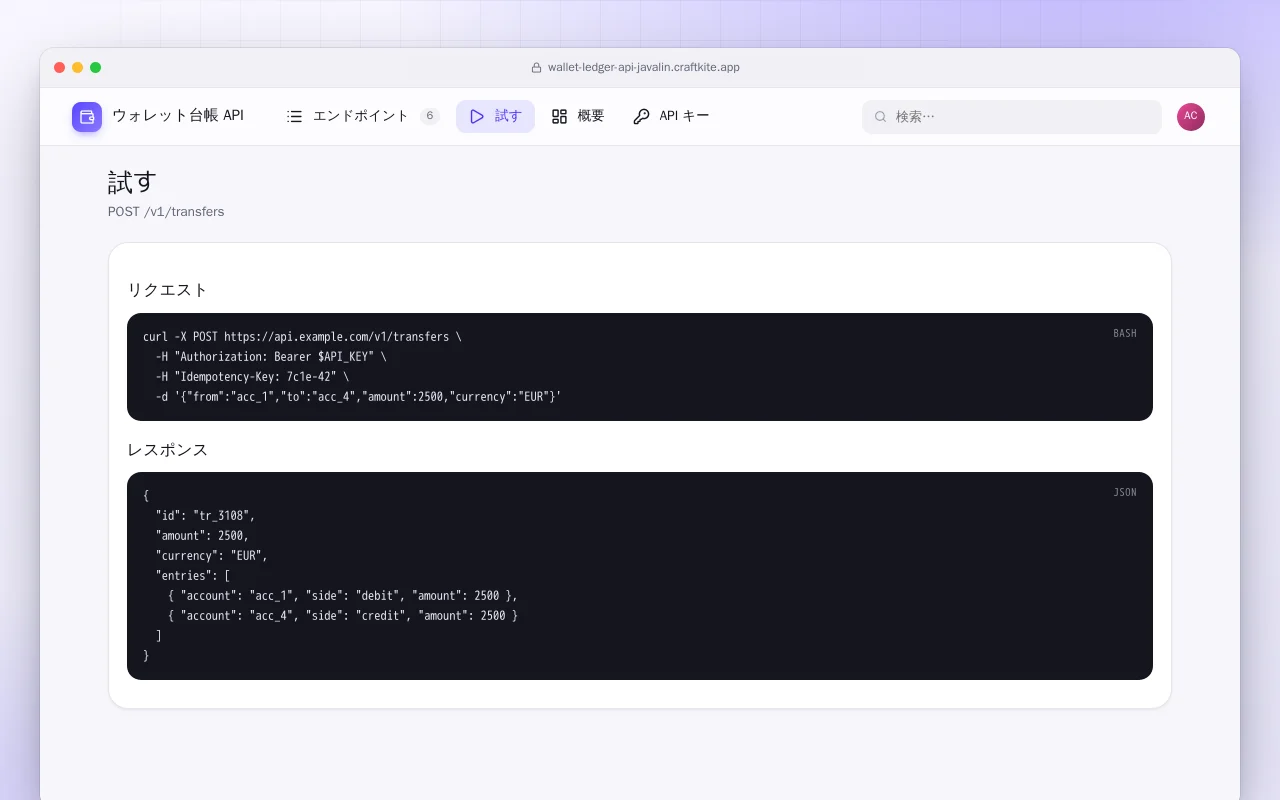Select the 試す tab
Screen dimensions: 1280x800
(495, 116)
